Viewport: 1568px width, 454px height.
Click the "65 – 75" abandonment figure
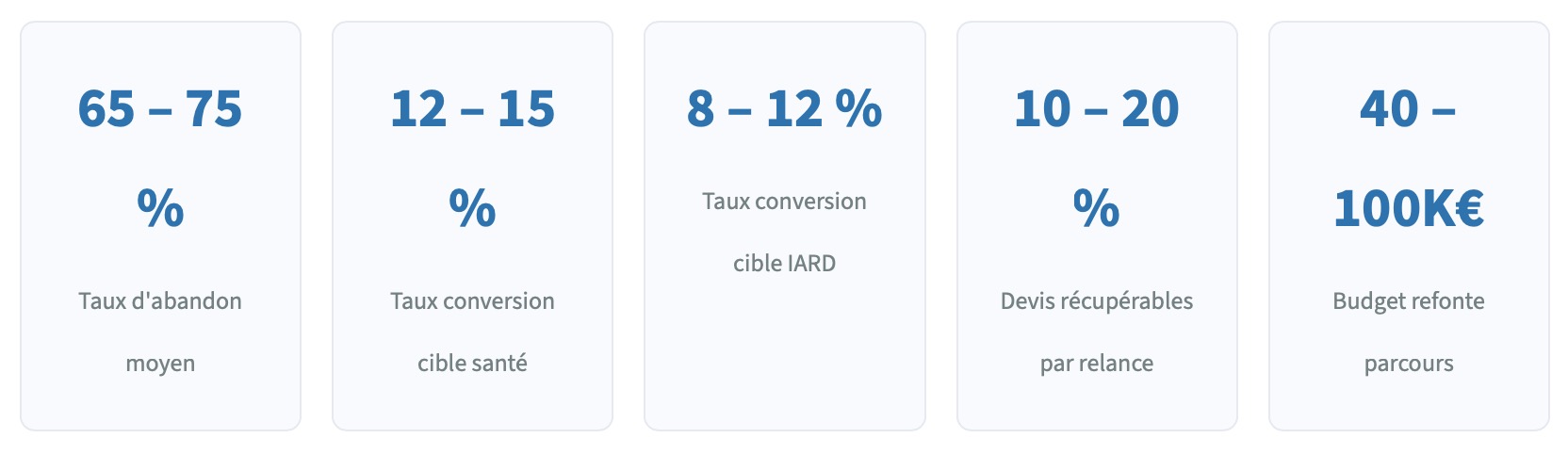pyautogui.click(x=160, y=108)
